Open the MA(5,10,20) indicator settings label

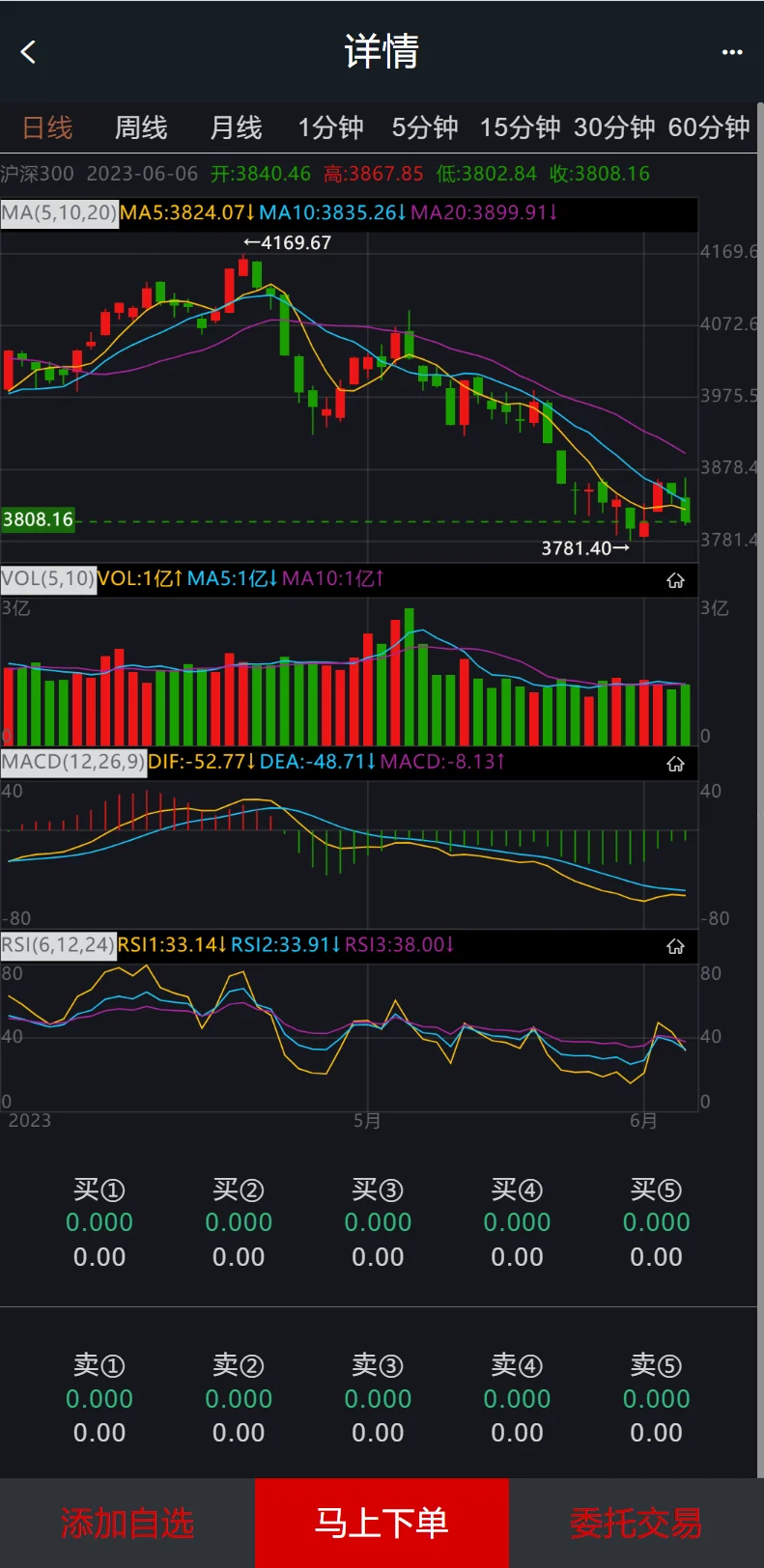coord(59,212)
